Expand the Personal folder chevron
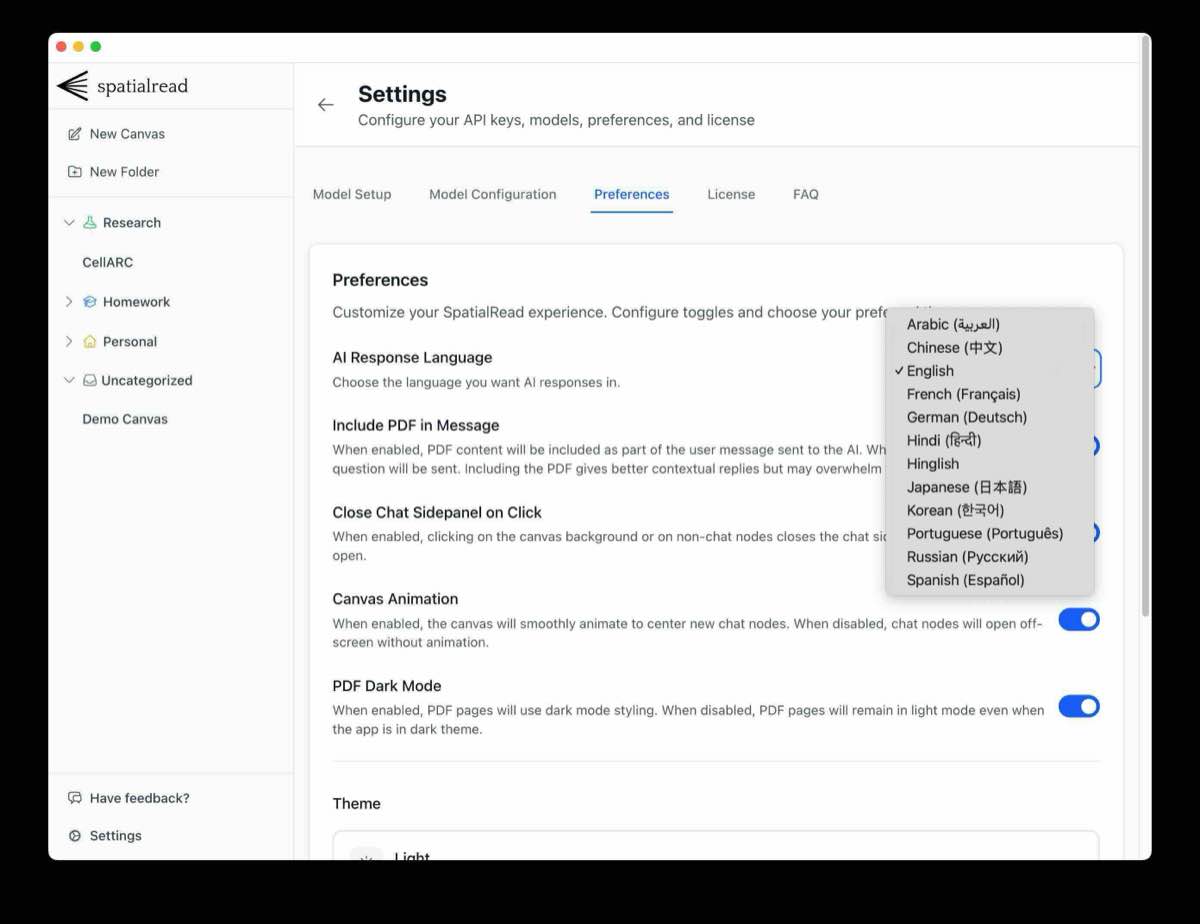Image resolution: width=1200 pixels, height=924 pixels. 69,342
